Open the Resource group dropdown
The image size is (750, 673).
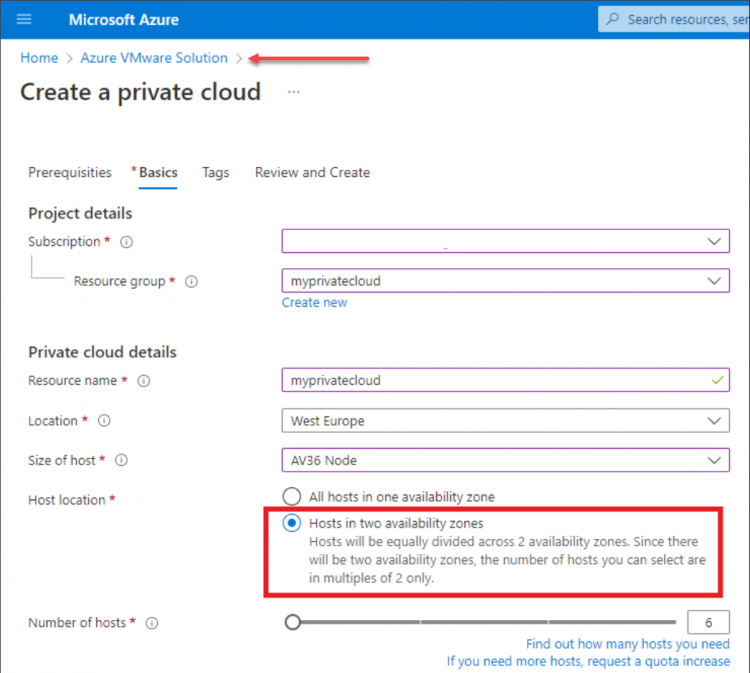point(505,281)
